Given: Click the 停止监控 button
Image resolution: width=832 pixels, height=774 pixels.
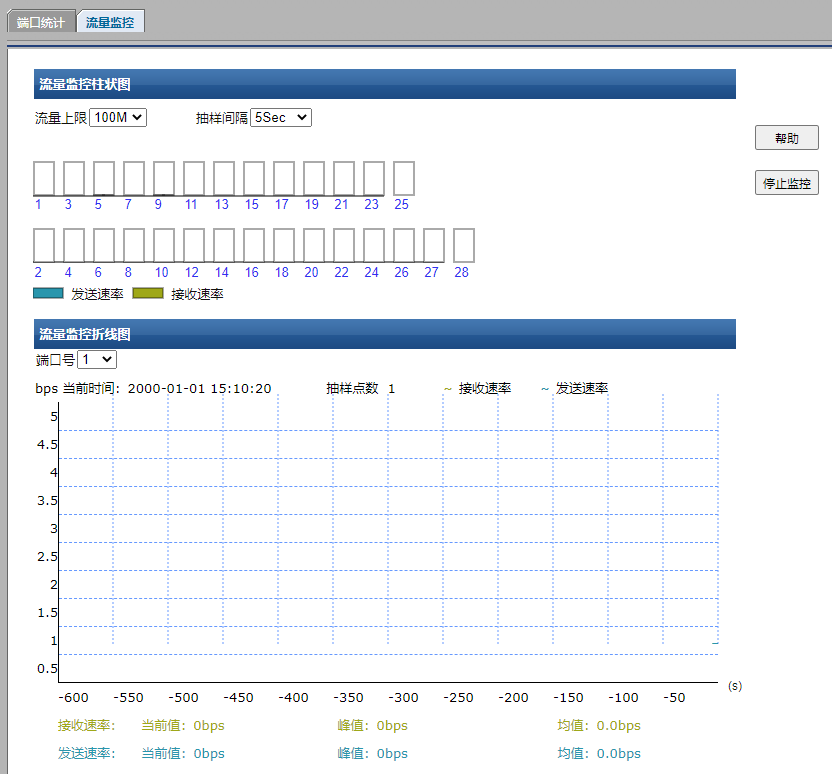Looking at the screenshot, I should pyautogui.click(x=786, y=183).
